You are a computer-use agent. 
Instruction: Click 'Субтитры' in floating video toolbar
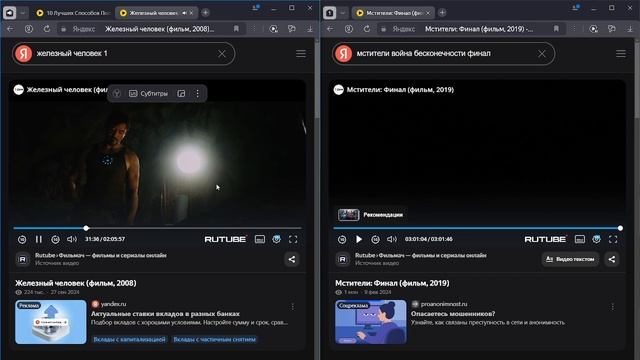[149, 93]
